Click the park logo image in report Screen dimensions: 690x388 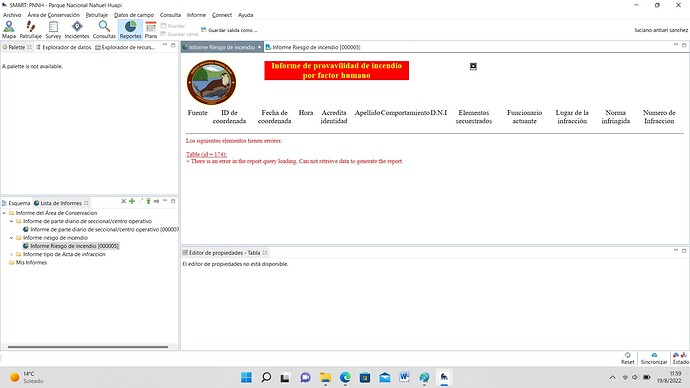click(211, 82)
